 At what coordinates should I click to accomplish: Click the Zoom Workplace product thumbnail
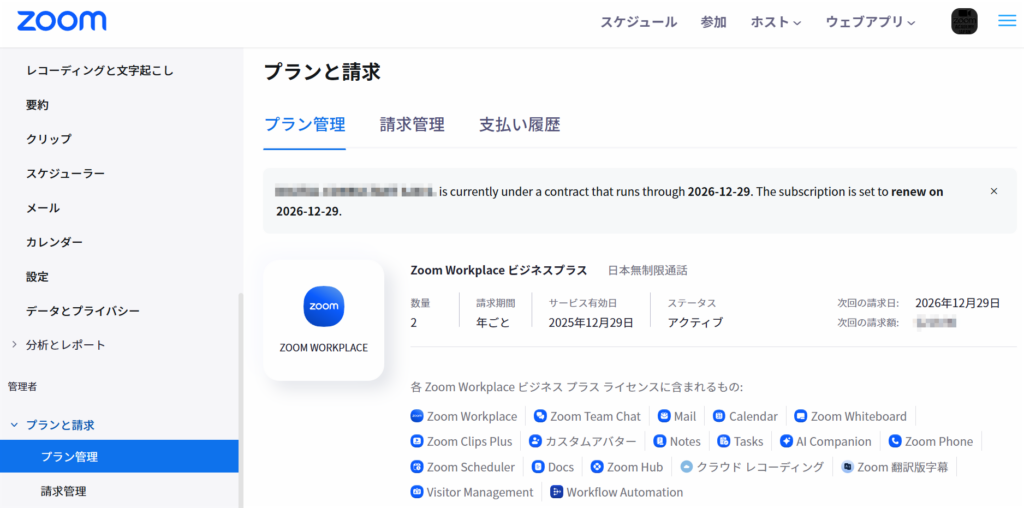323,320
